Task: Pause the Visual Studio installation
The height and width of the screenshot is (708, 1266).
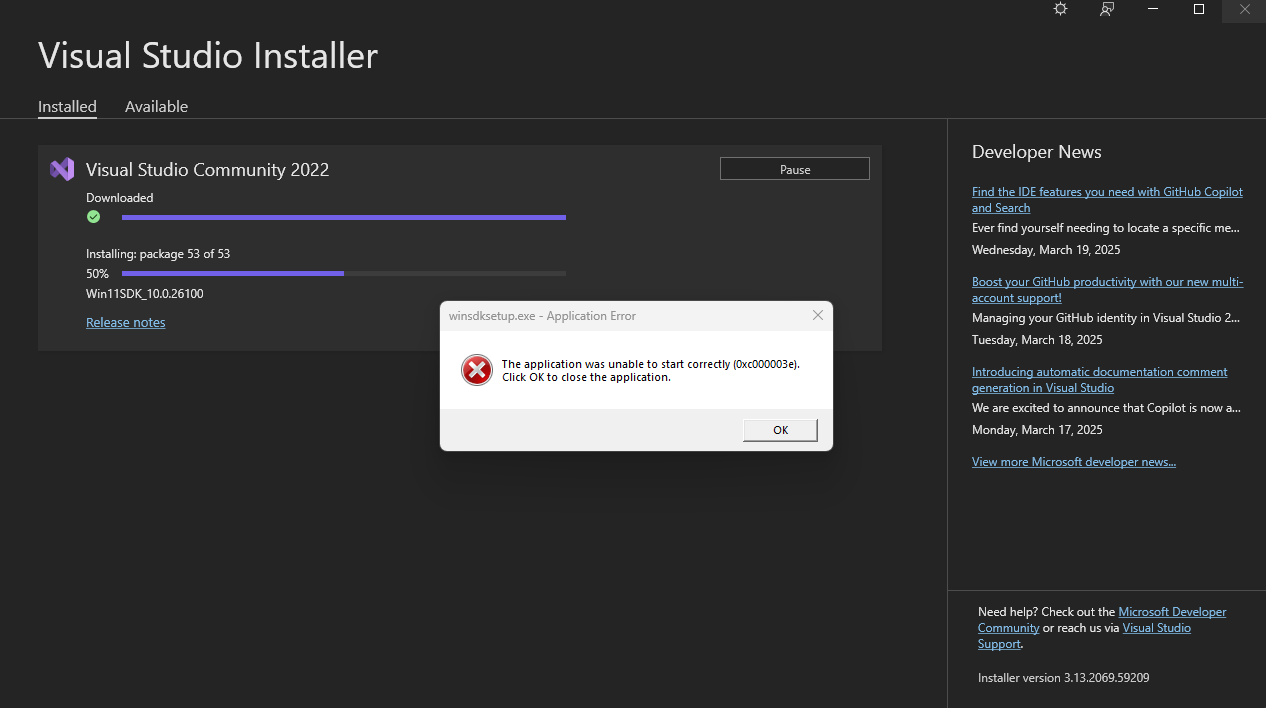Action: (794, 168)
